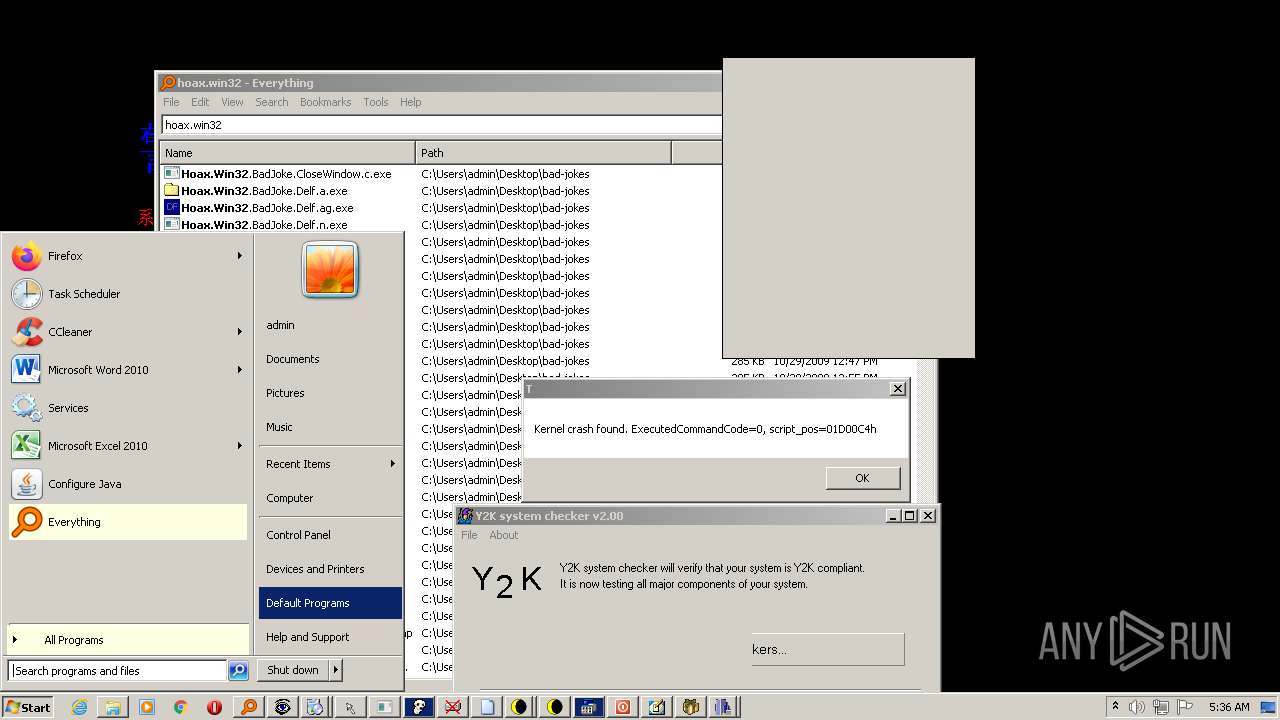Focus the Search programs and files box
This screenshot has width=1280, height=720.
point(117,671)
